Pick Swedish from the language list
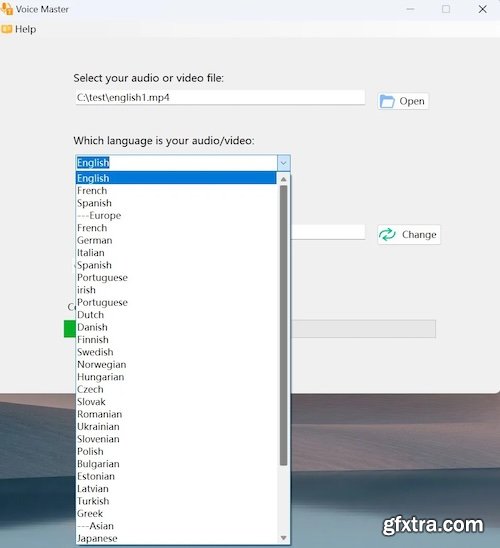Screen dimensions: 500x548 pyautogui.click(x=176, y=352)
